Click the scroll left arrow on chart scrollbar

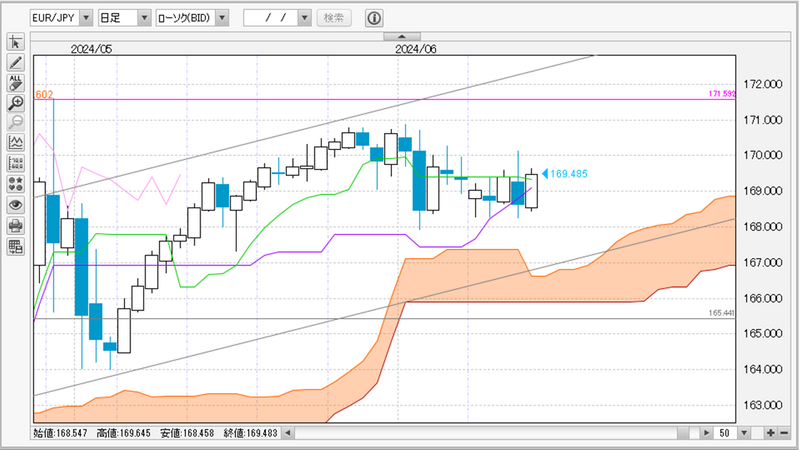[288, 433]
